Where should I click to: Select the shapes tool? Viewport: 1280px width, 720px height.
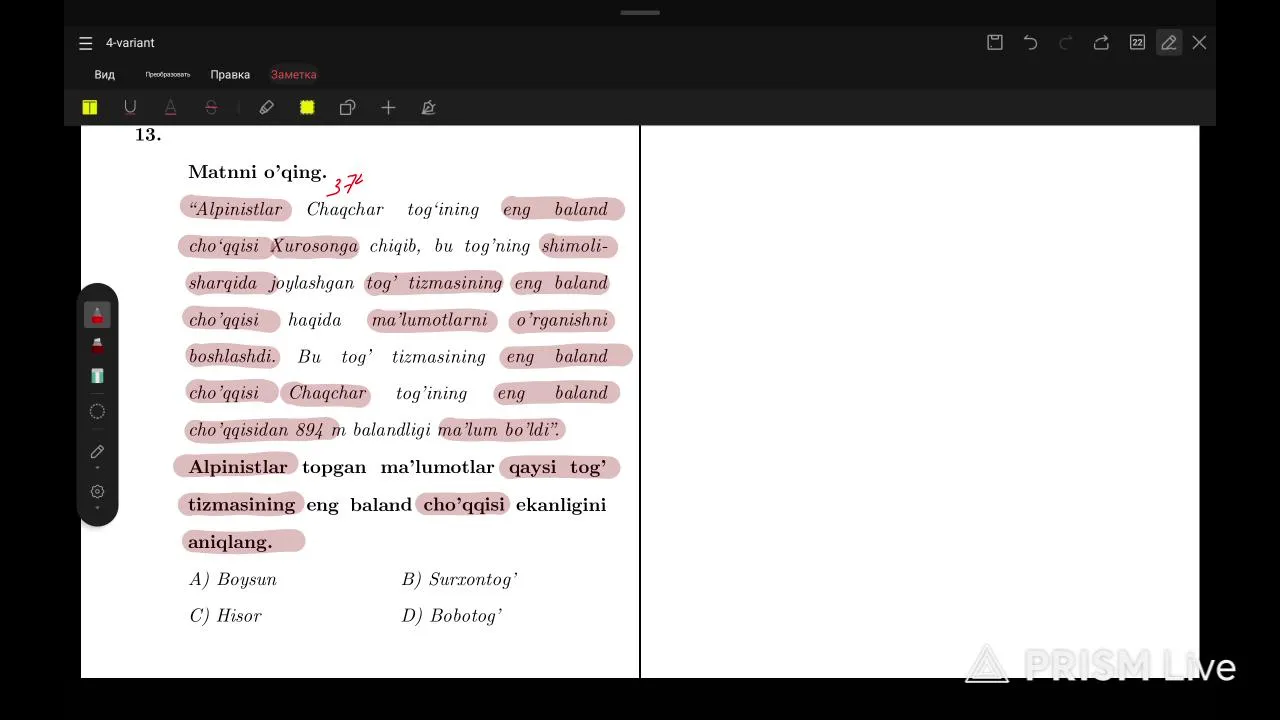(x=347, y=108)
